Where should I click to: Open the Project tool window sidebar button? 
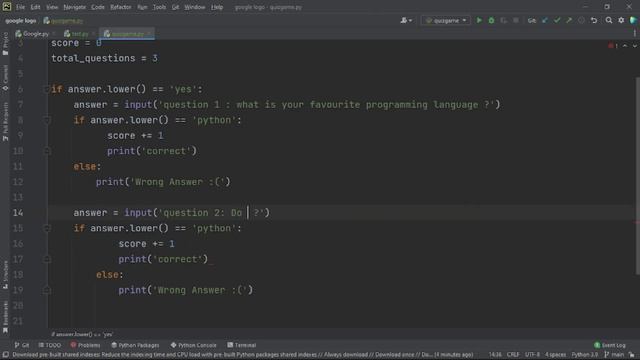5,44
